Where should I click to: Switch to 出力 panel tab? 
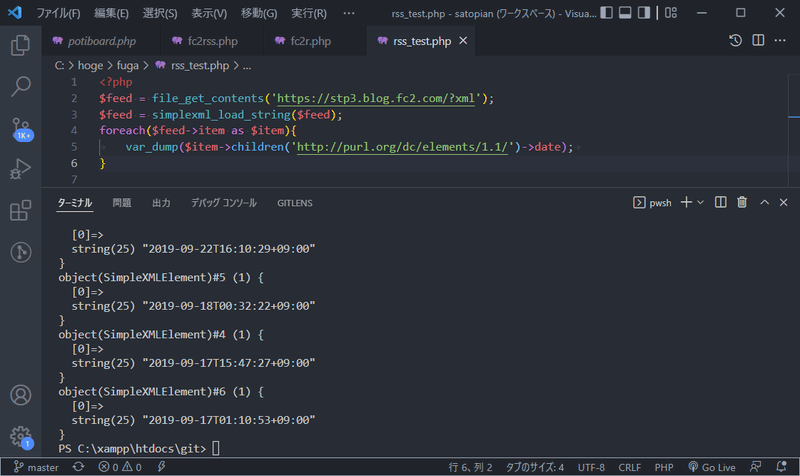pos(161,203)
